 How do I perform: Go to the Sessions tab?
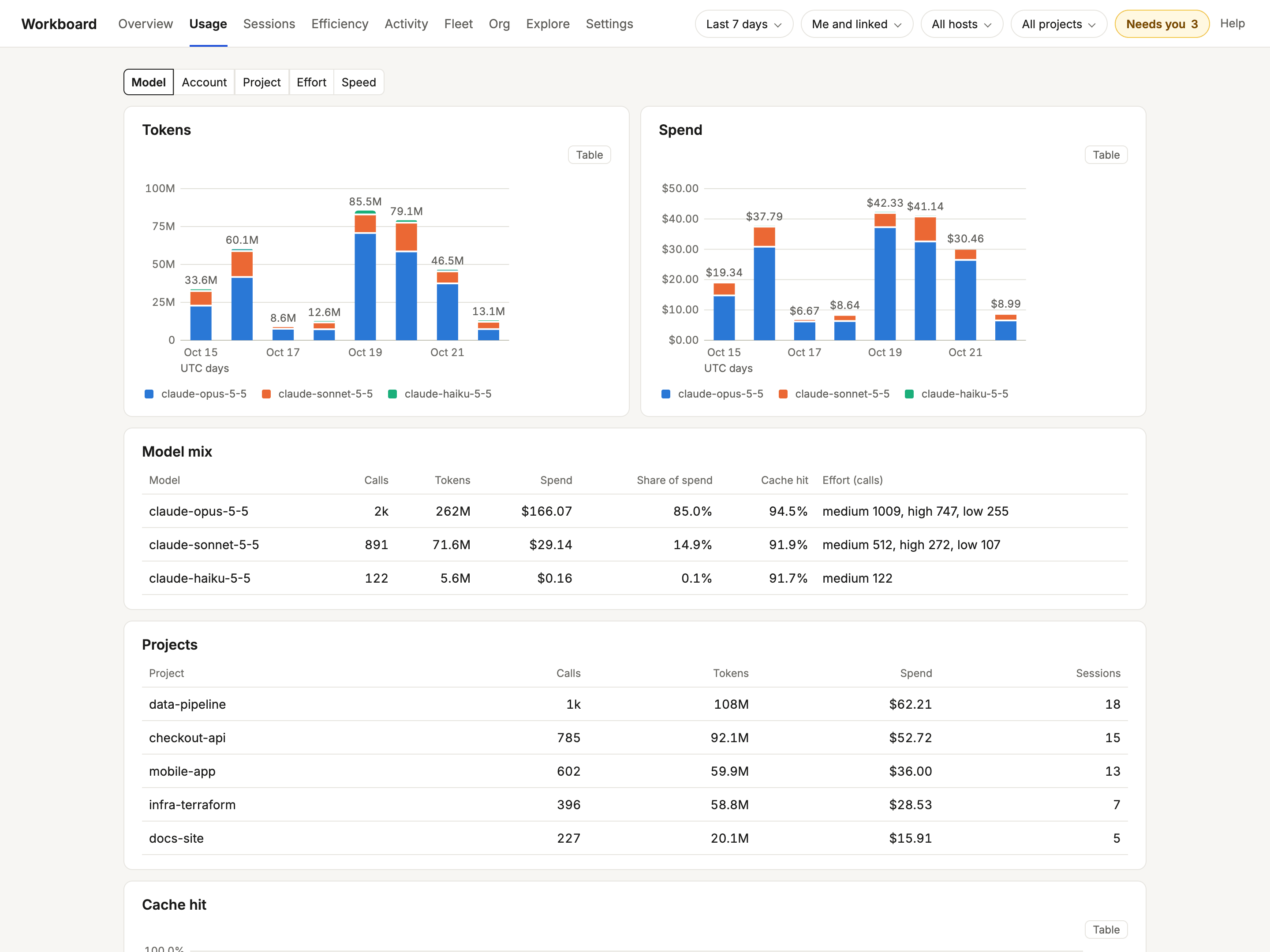click(x=269, y=23)
